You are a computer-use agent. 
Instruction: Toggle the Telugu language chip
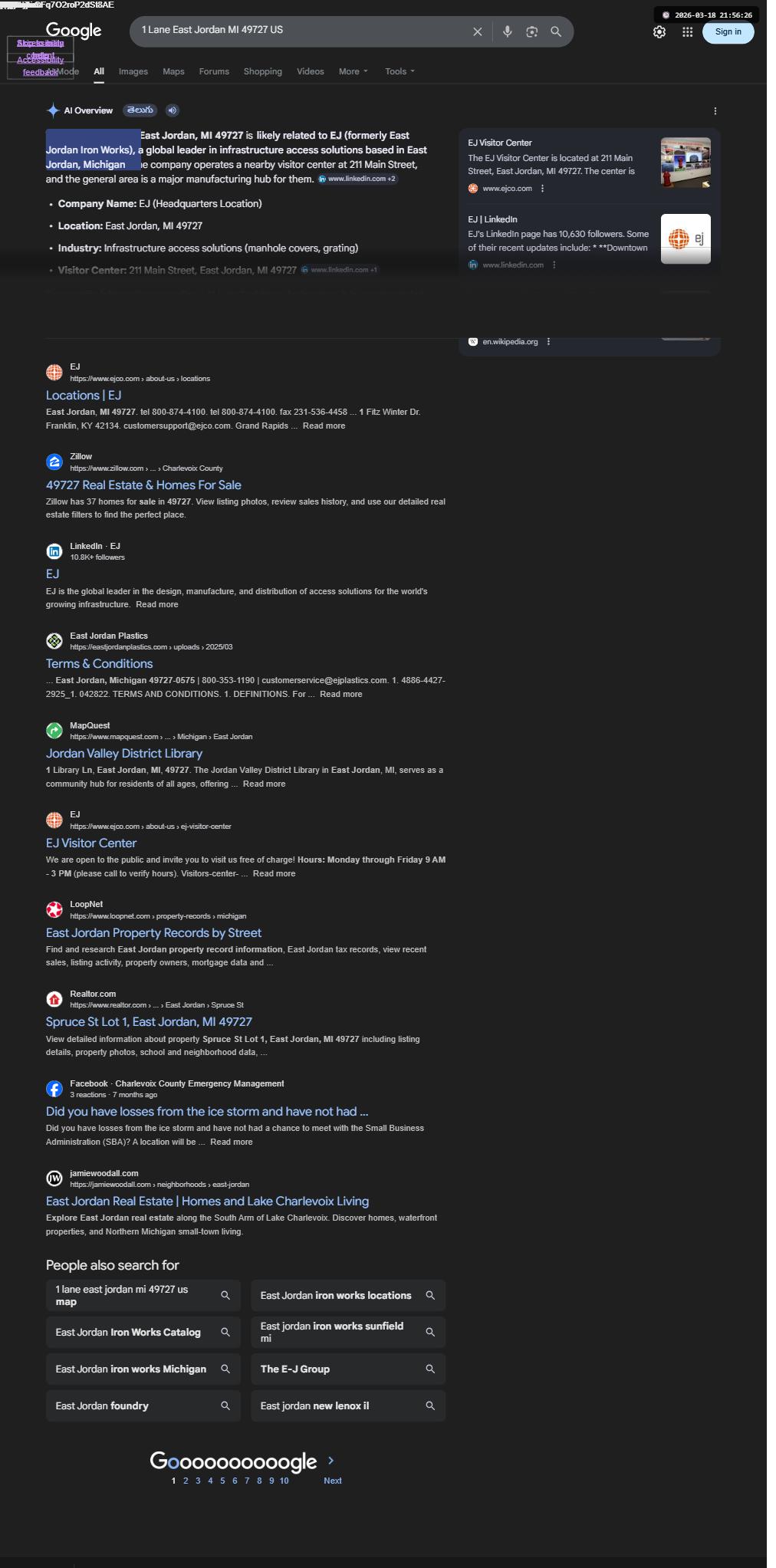(140, 110)
